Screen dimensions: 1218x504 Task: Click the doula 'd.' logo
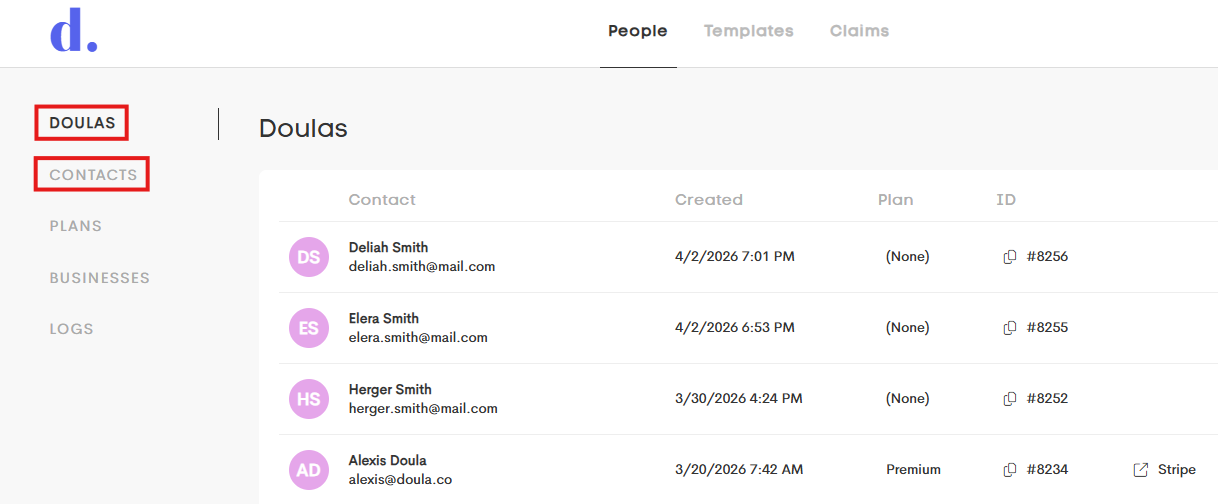point(73,33)
